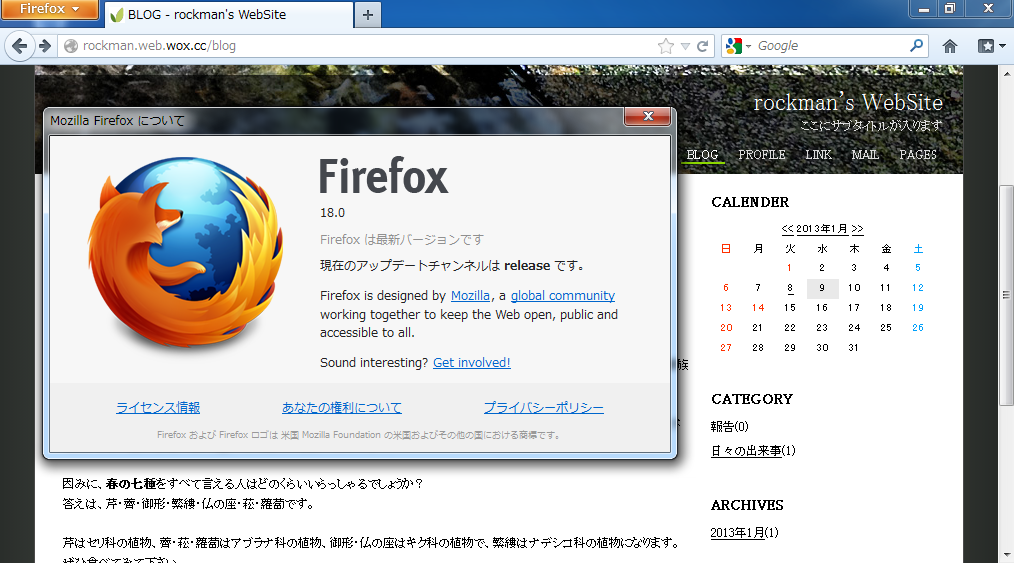
Task: Open the PROFILE menu item
Action: [761, 155]
